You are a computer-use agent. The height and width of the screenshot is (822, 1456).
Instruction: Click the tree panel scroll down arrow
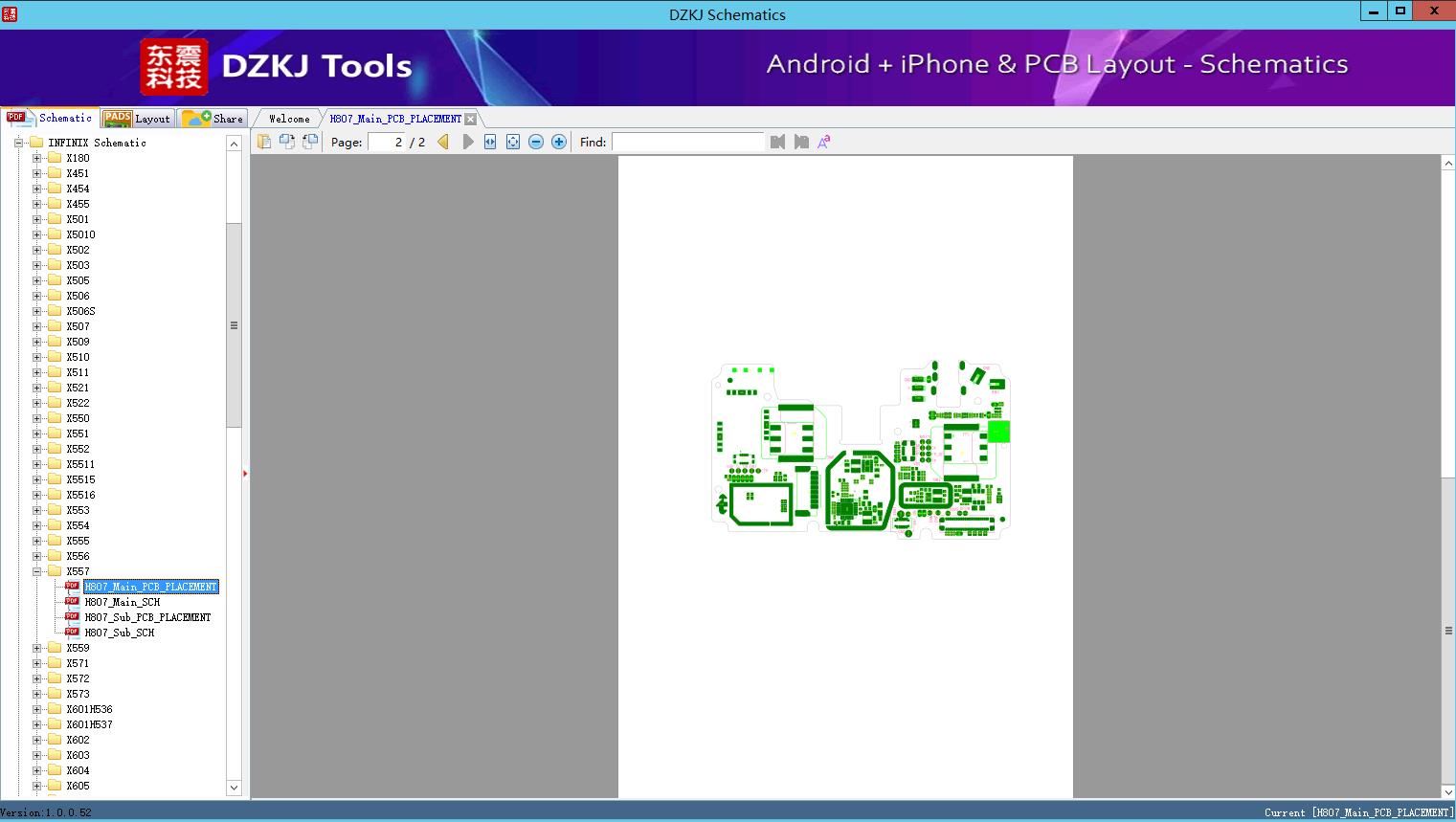pyautogui.click(x=234, y=788)
